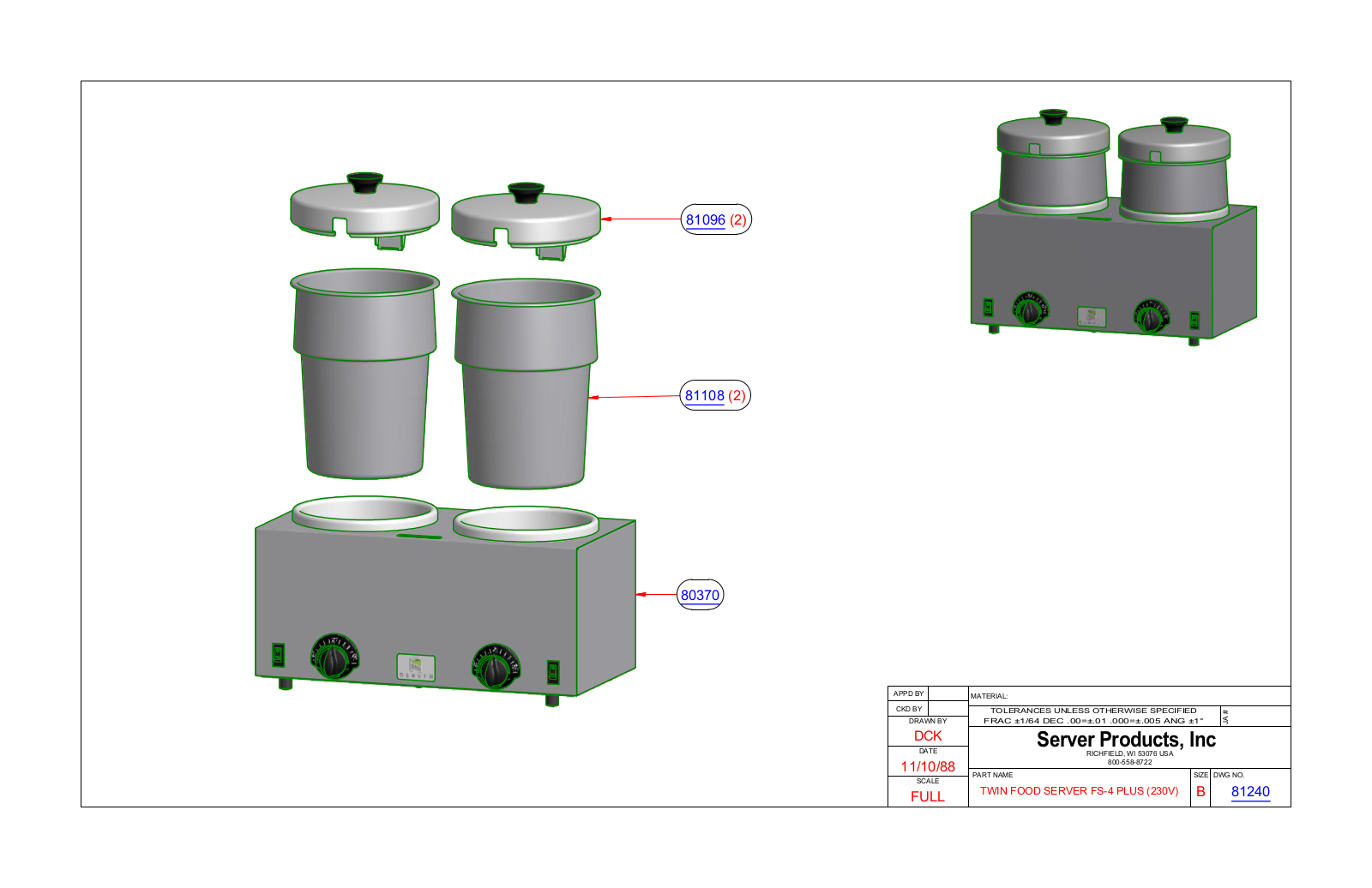
Task: Click left thermostat knob on exploded base unit
Action: 334,657
